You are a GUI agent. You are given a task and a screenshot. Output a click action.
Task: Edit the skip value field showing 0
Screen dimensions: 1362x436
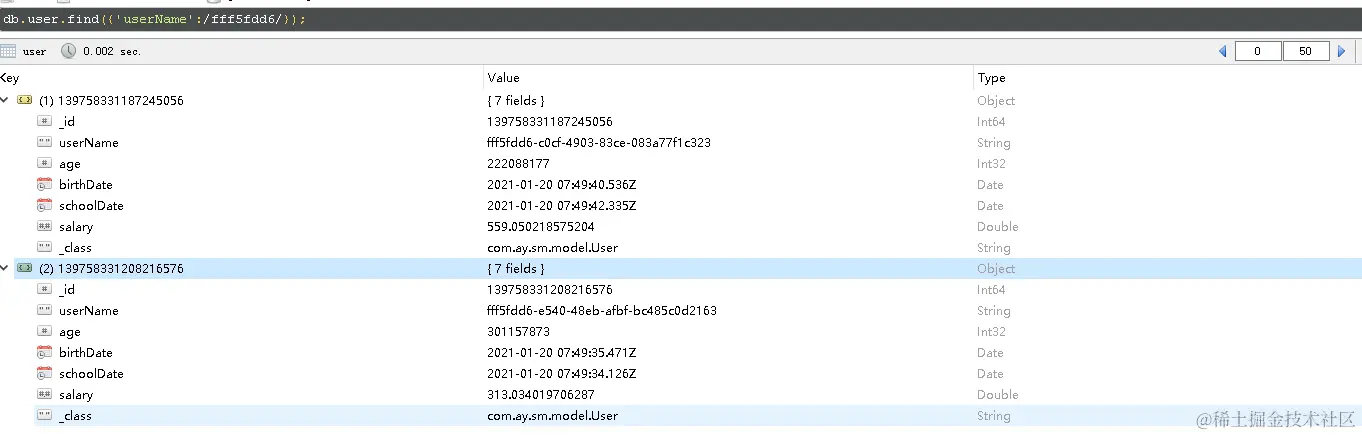[1258, 51]
